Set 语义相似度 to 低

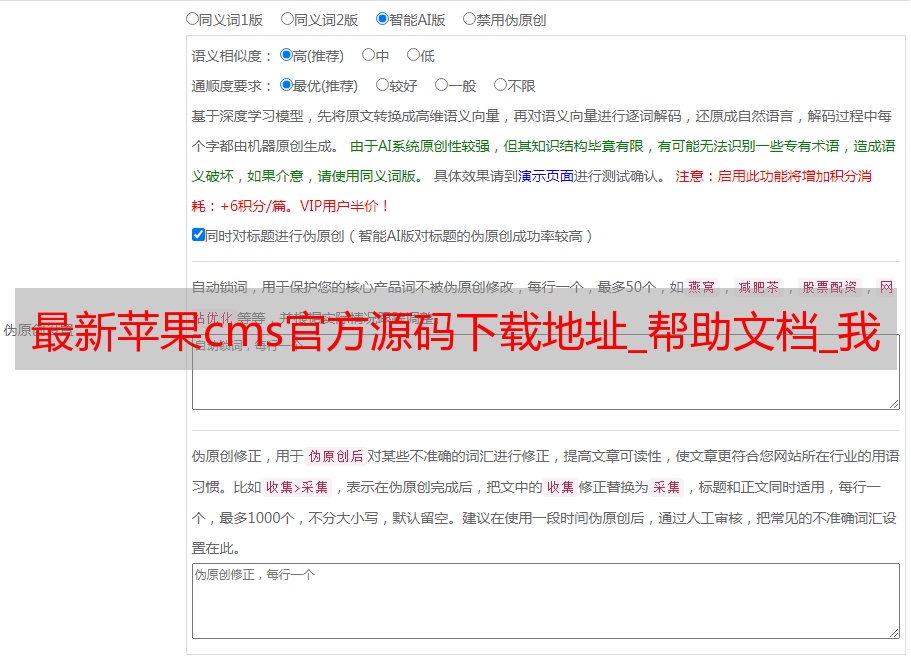[413, 55]
